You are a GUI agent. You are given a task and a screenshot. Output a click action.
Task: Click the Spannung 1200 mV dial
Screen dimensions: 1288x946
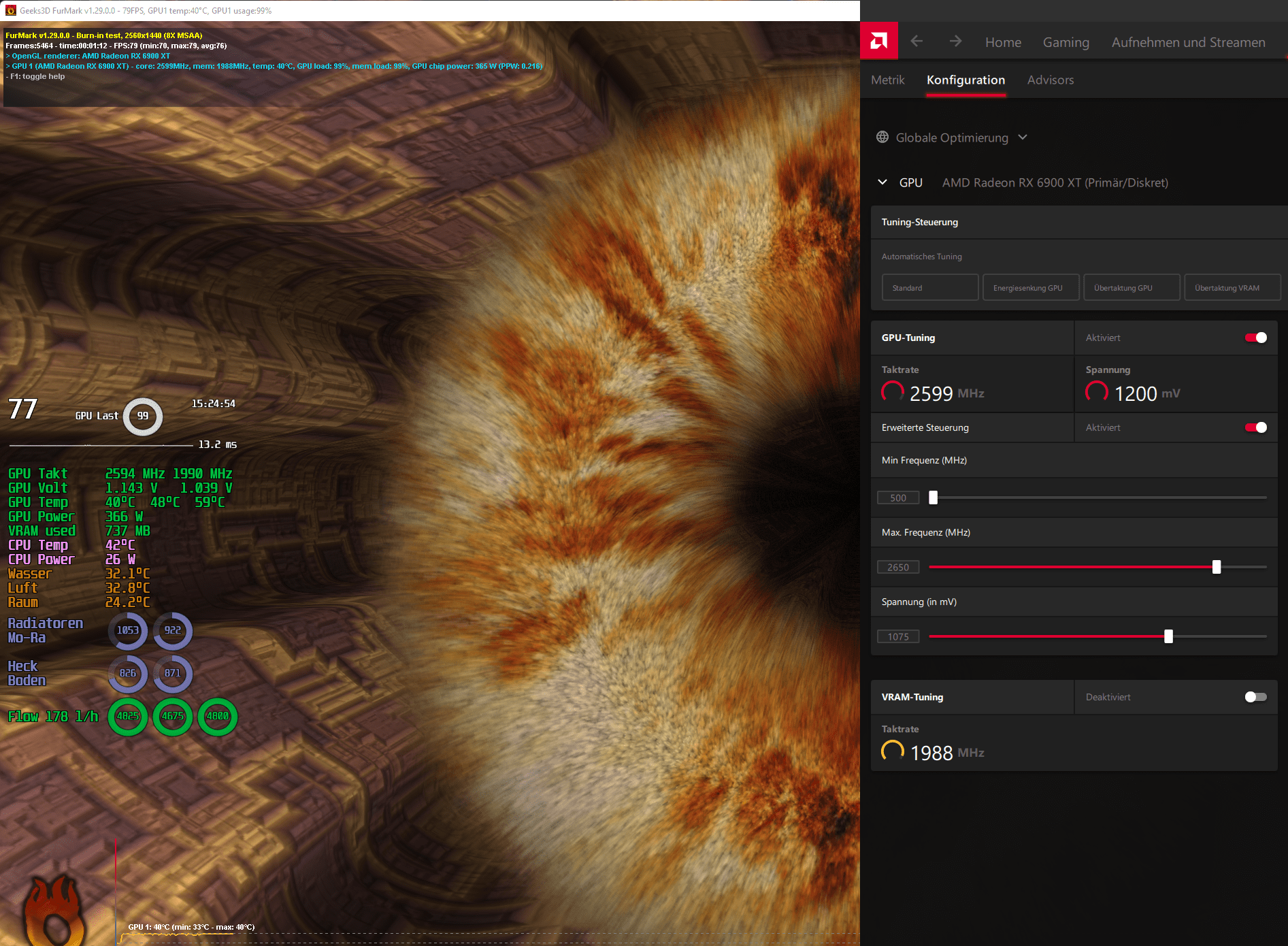[1097, 392]
